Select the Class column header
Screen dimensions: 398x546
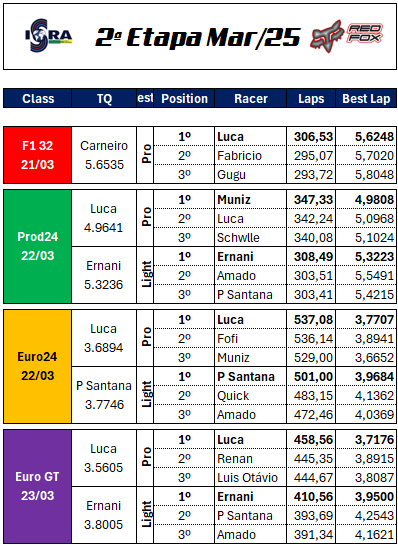38,99
